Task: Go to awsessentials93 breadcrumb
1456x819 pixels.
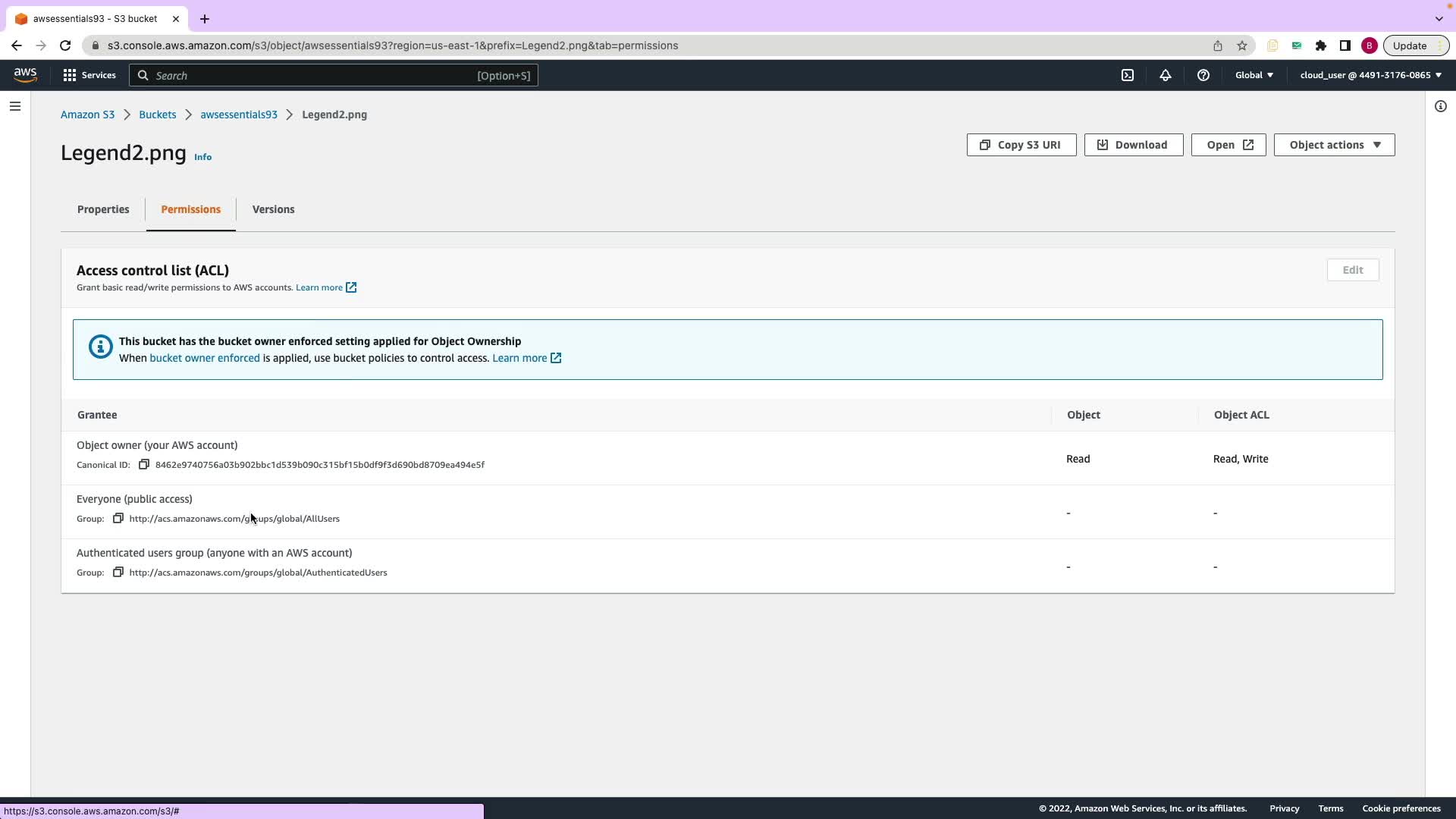Action: coord(239,115)
